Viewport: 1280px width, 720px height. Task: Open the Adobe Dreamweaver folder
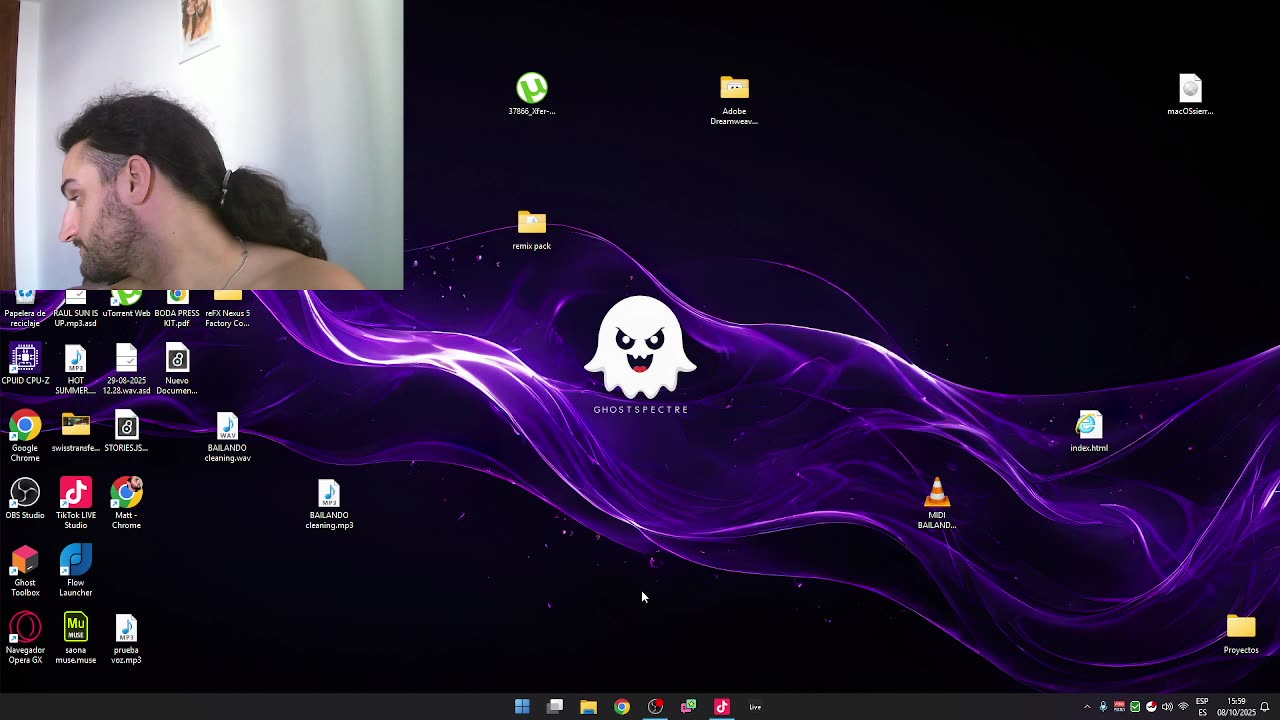coord(734,100)
